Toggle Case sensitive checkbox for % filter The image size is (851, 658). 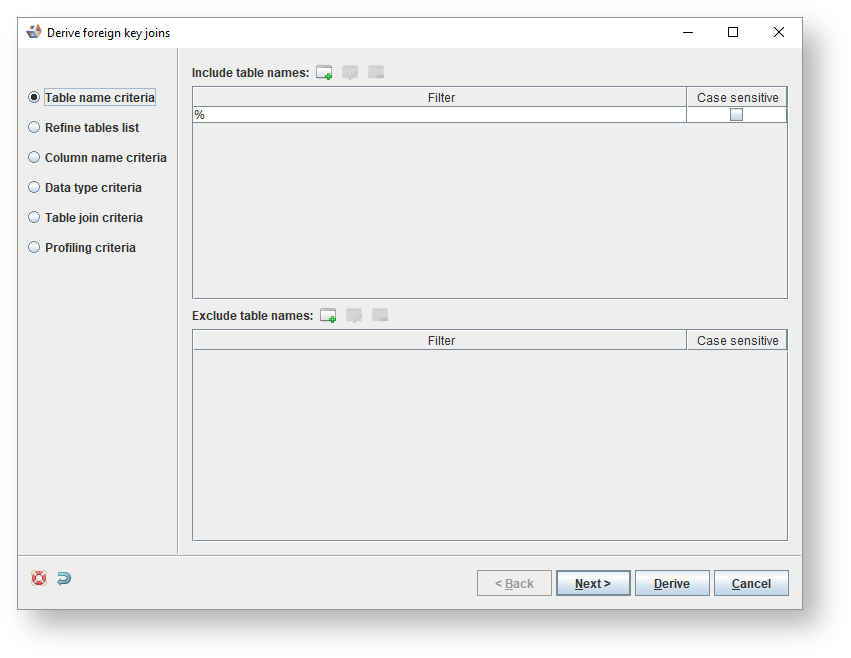pos(736,115)
